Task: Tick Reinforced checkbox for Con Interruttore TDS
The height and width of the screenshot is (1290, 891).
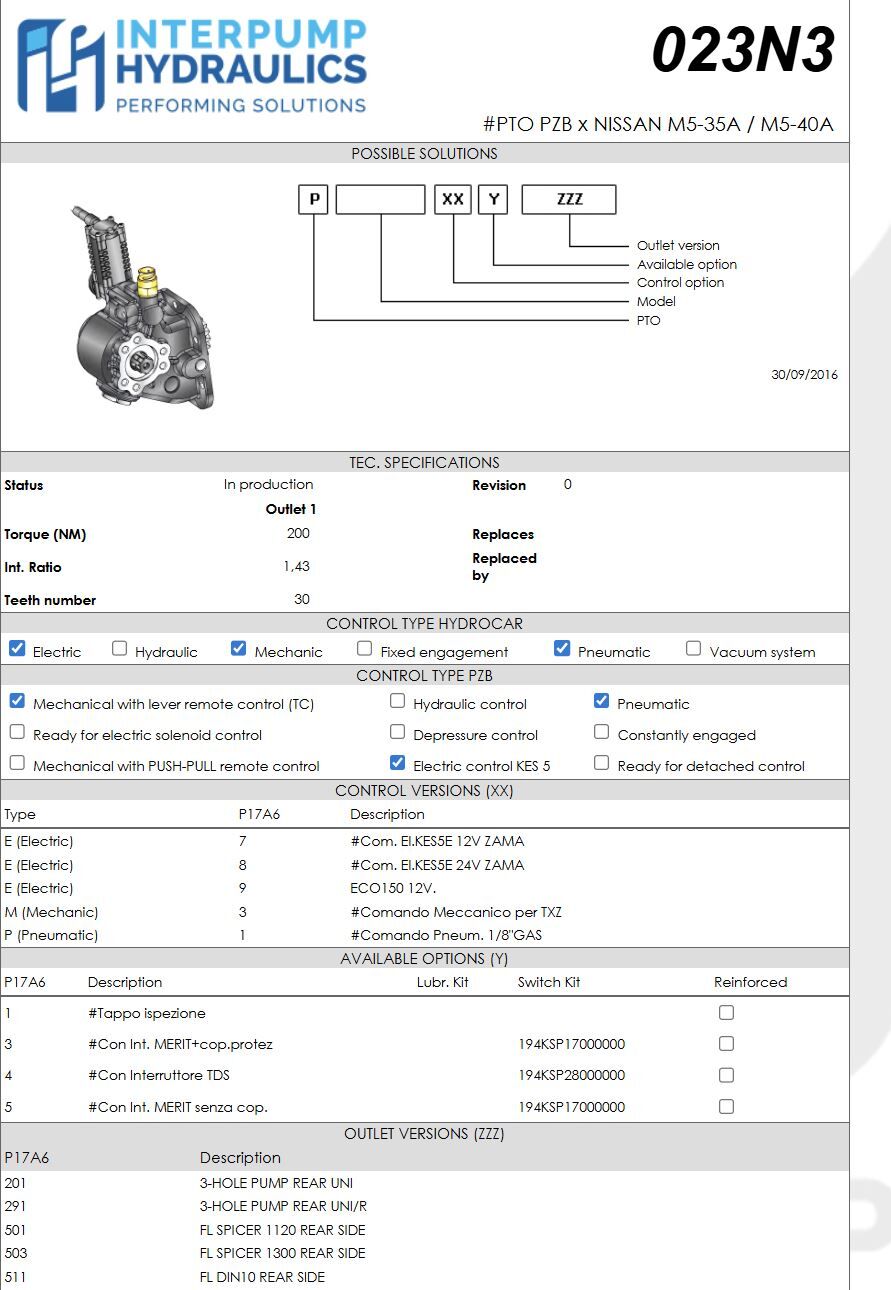Action: (x=726, y=1076)
